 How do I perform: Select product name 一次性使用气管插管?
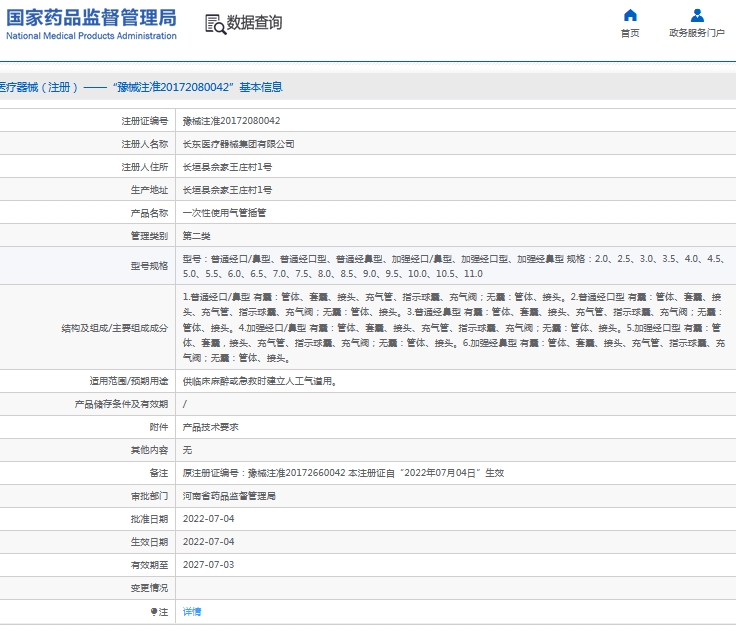pyautogui.click(x=224, y=213)
